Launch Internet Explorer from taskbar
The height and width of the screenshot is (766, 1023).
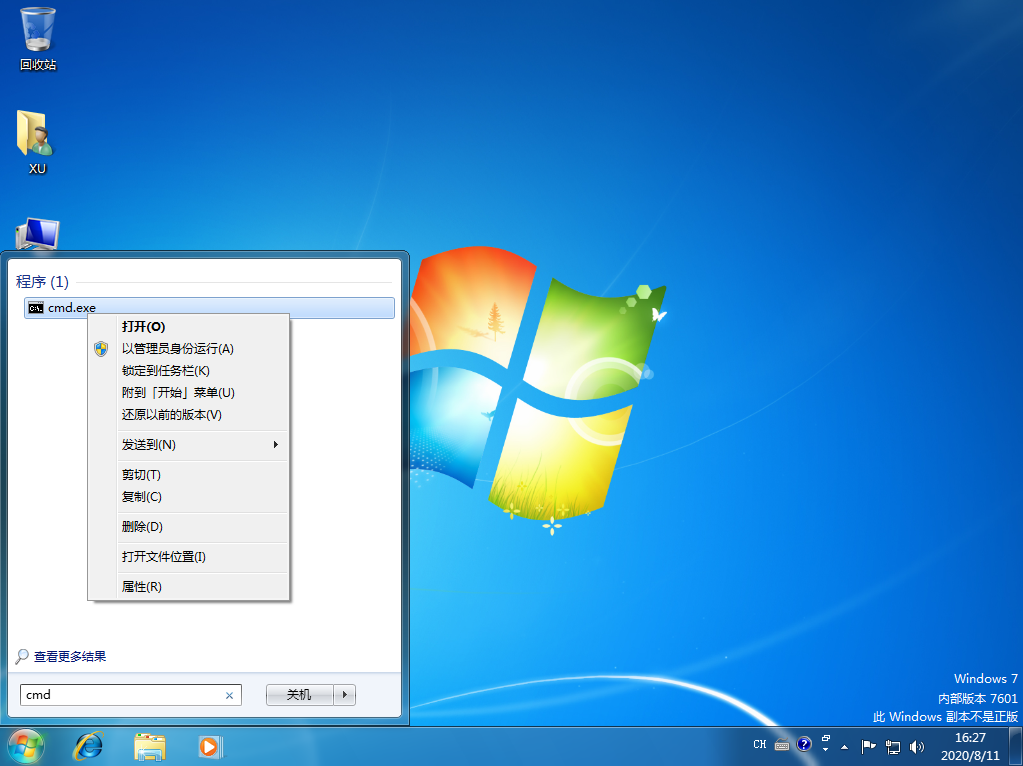tap(88, 746)
